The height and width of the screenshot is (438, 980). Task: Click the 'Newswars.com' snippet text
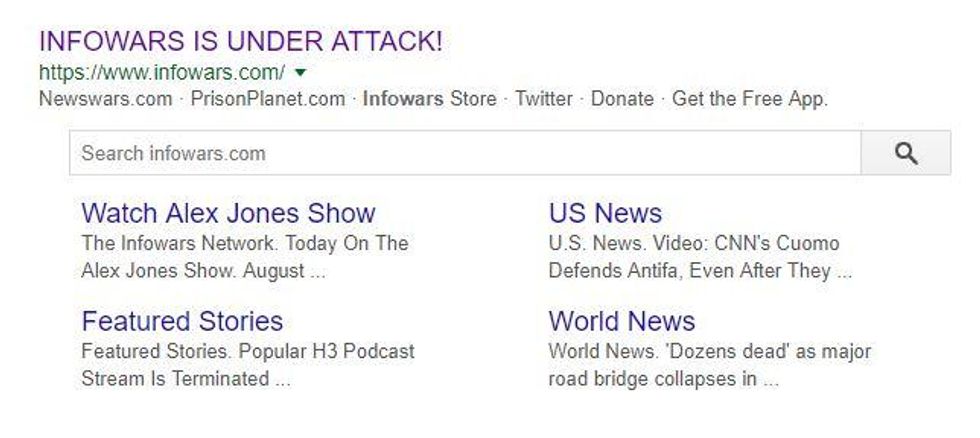(x=105, y=99)
